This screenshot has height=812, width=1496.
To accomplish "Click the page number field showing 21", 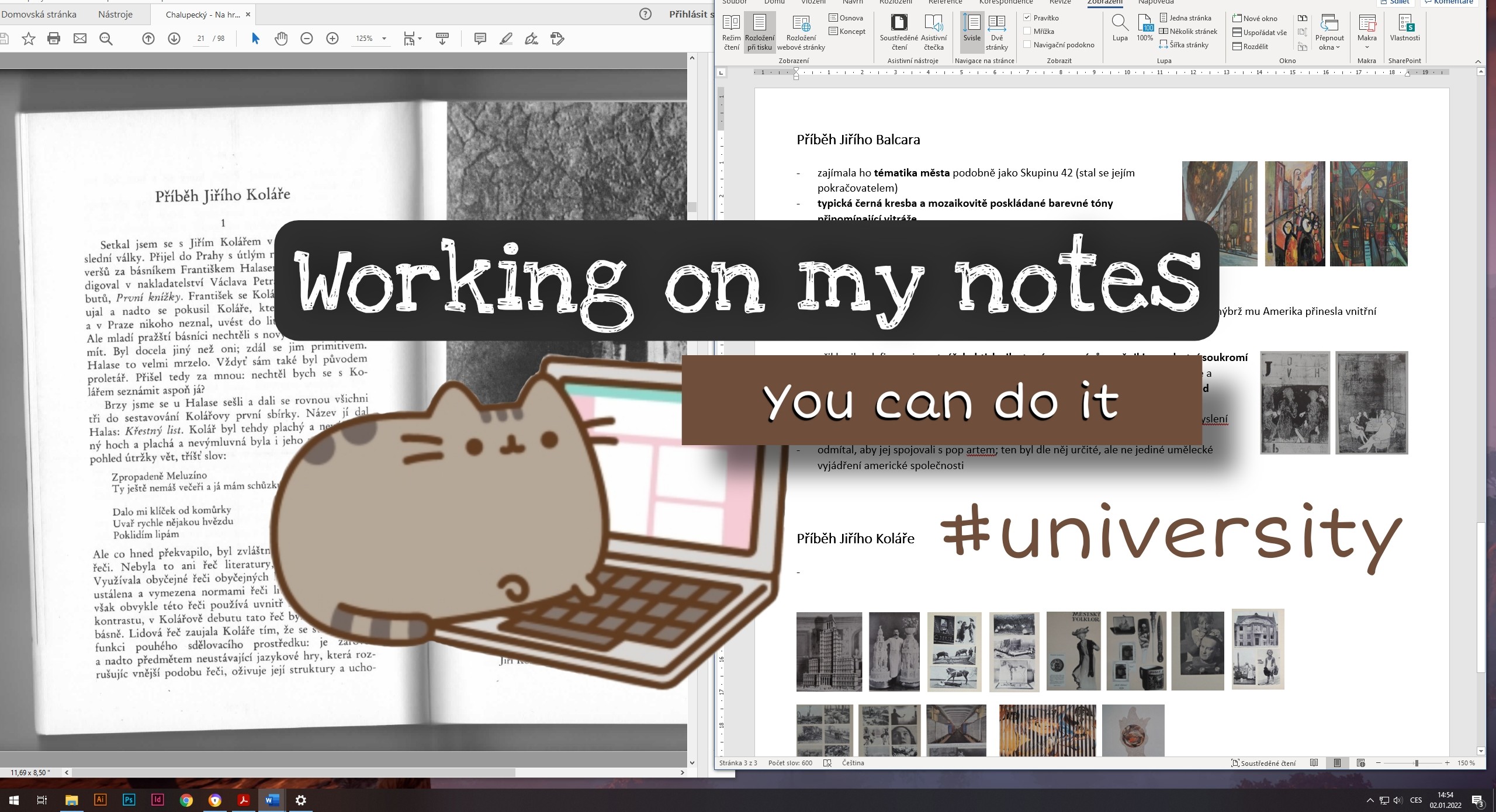I will [200, 39].
